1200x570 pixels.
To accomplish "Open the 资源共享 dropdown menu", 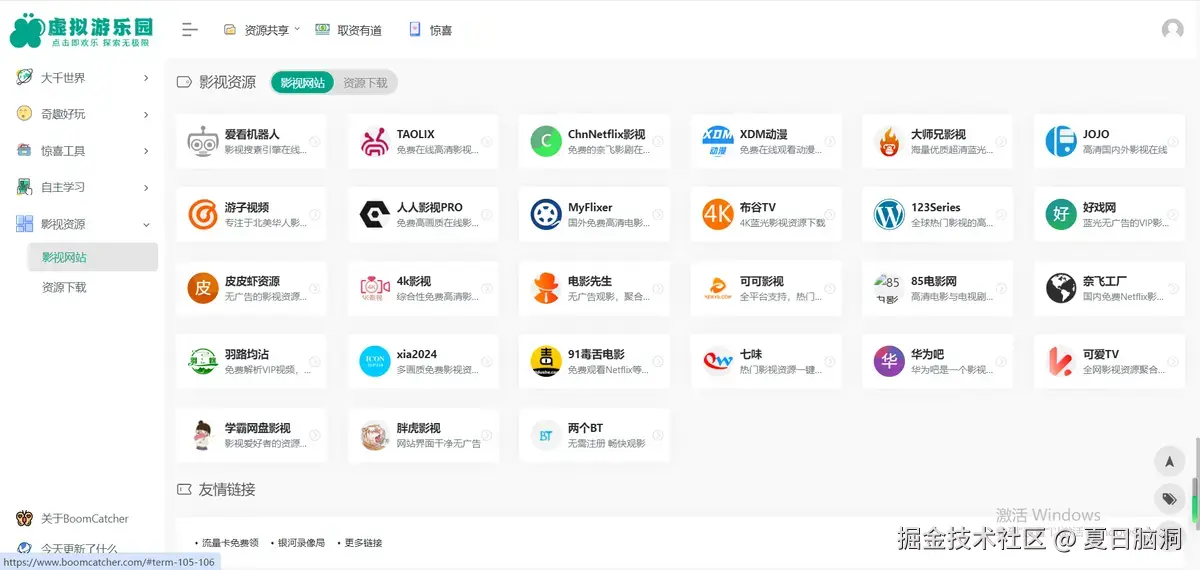I will (261, 30).
